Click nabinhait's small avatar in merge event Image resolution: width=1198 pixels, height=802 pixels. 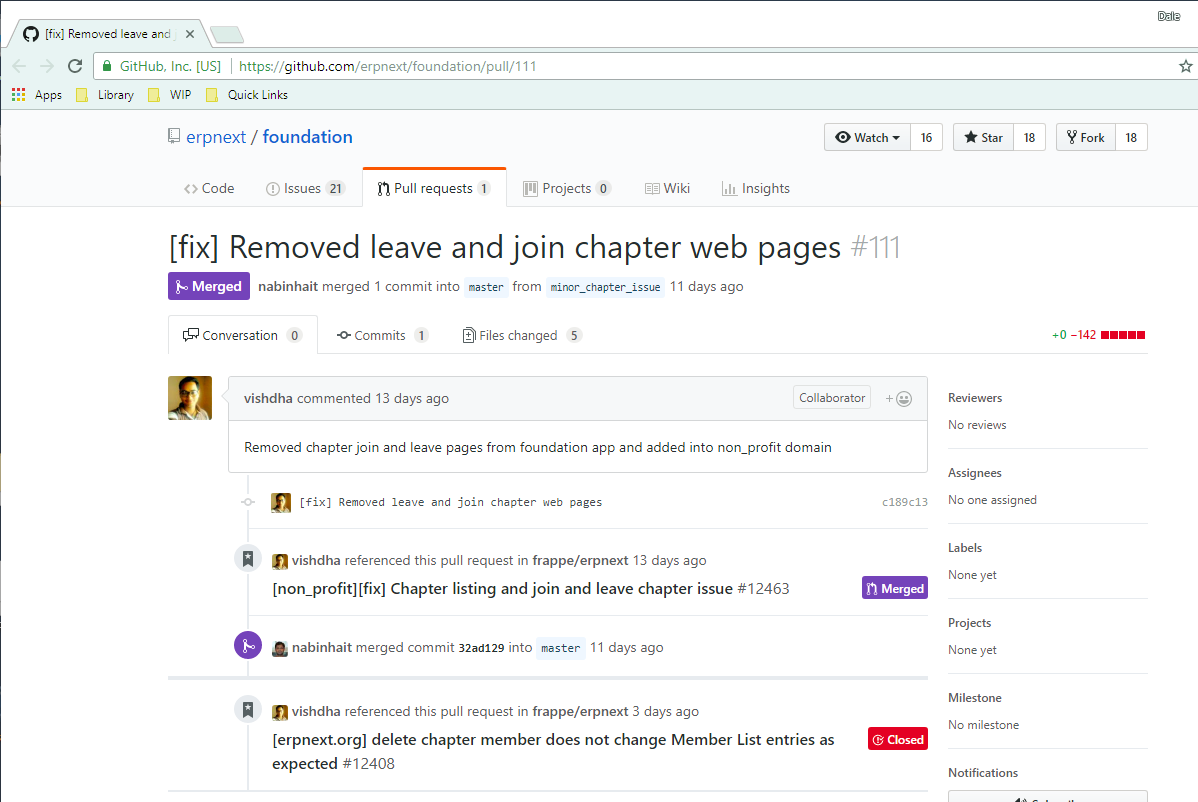[x=280, y=648]
